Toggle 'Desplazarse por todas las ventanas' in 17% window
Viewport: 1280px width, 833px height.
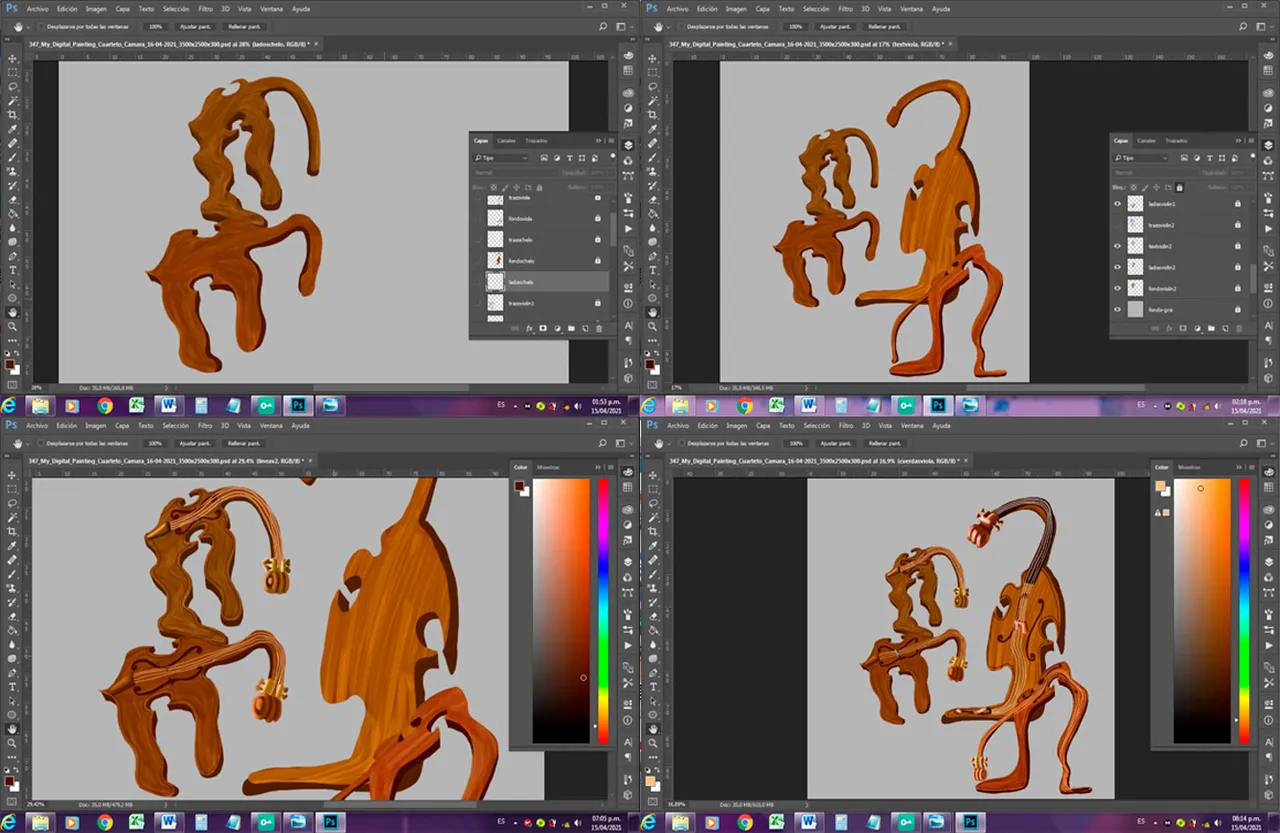pyautogui.click(x=681, y=25)
